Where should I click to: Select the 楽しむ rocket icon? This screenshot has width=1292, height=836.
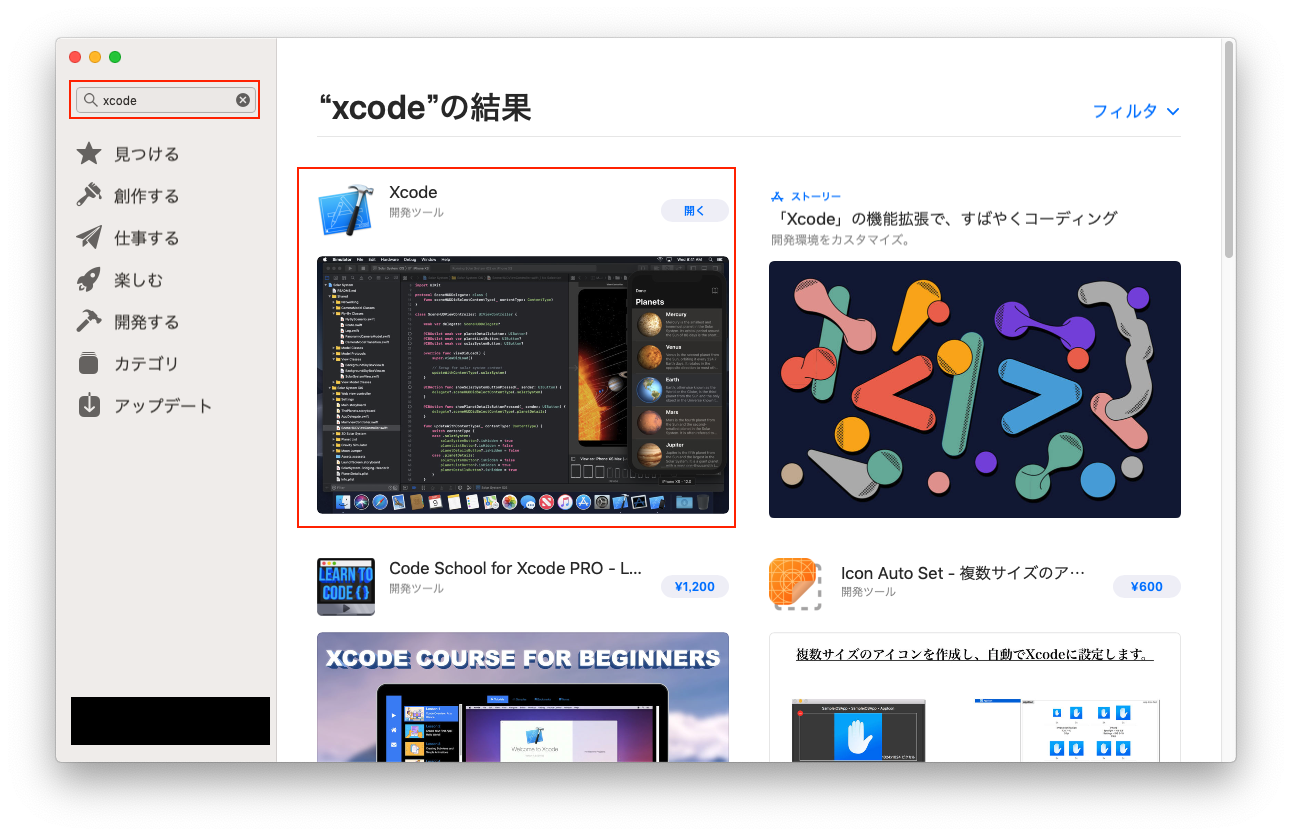pos(88,280)
